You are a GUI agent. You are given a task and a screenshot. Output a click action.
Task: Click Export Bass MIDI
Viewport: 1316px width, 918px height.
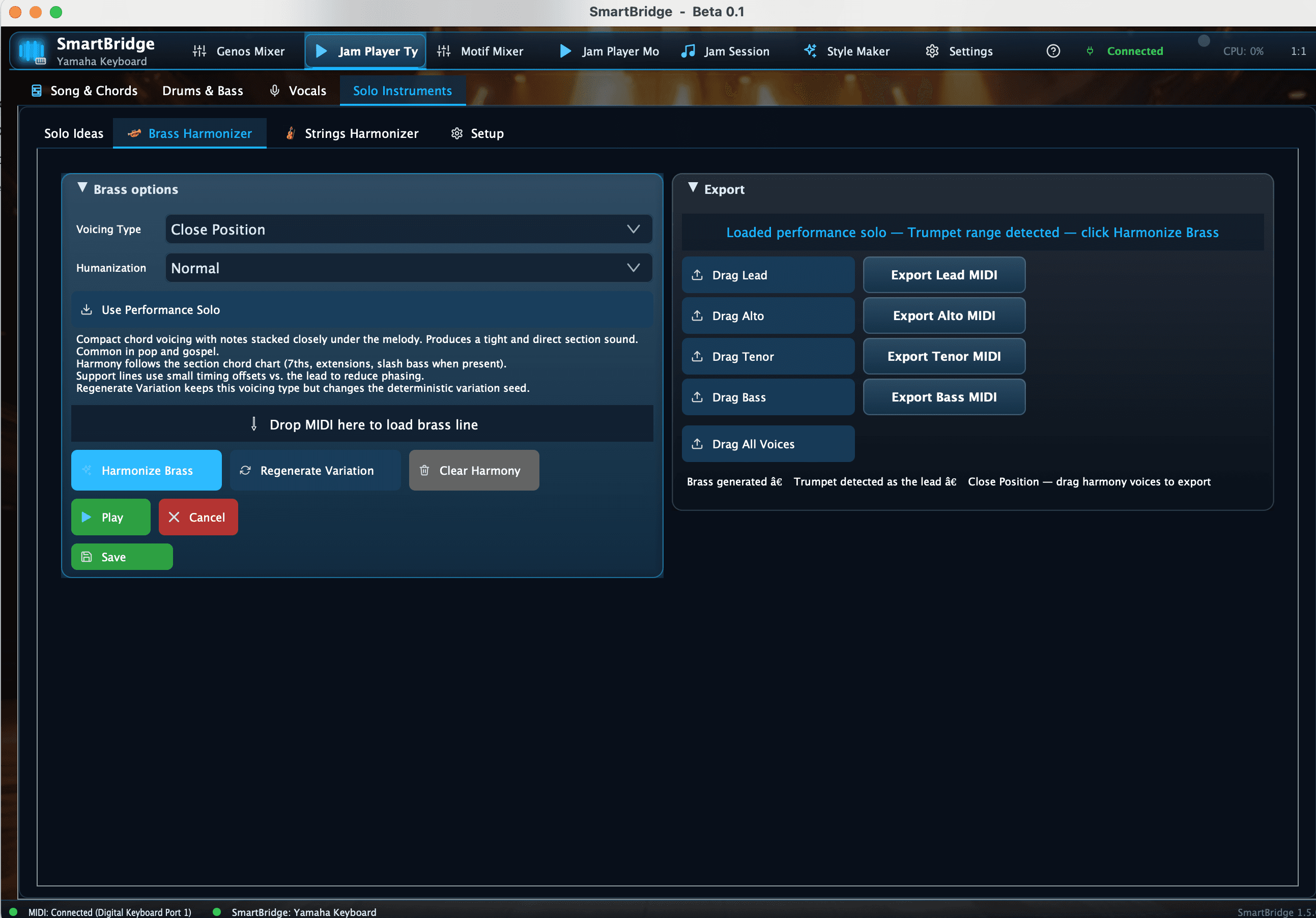pos(944,397)
